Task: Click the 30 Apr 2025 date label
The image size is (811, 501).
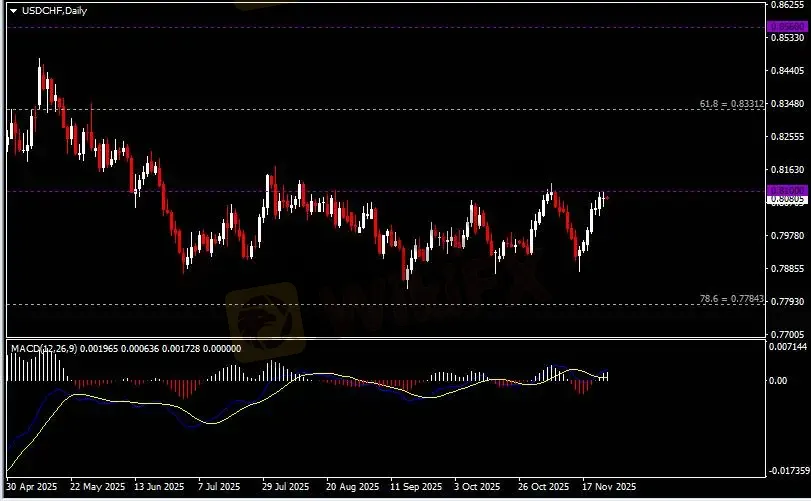Action: [32, 487]
